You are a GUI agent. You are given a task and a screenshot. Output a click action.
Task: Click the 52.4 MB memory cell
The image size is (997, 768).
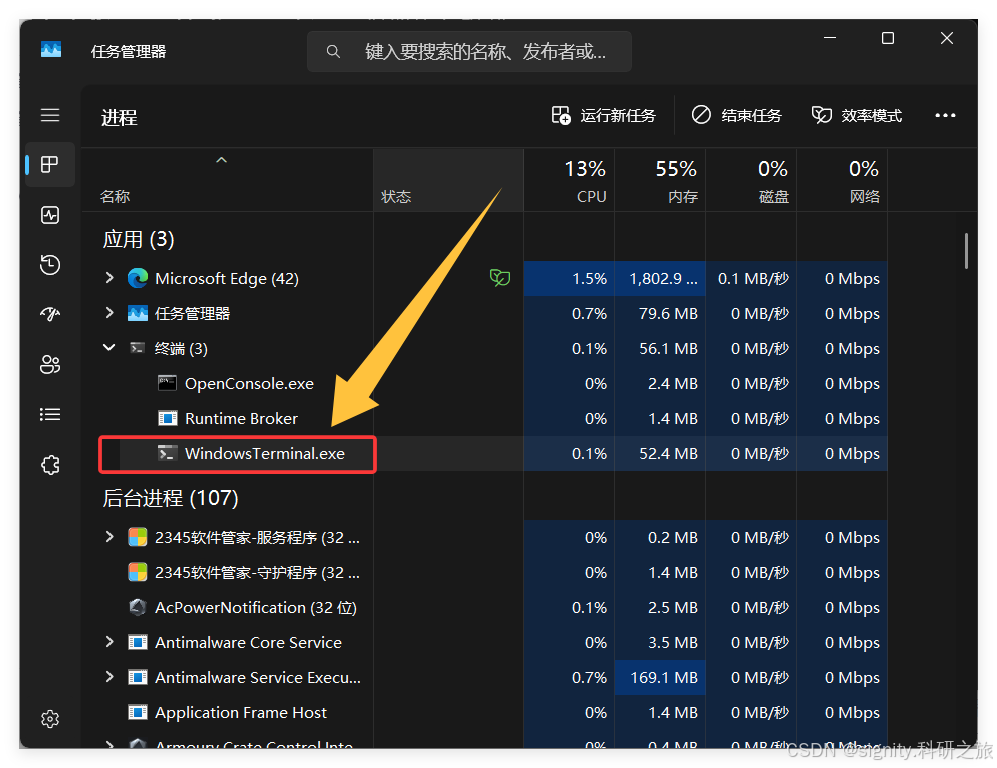(660, 453)
